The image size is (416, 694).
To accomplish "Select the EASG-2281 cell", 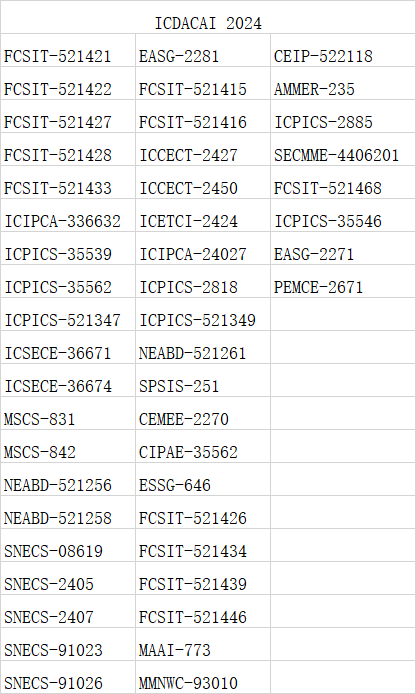I will (x=203, y=50).
